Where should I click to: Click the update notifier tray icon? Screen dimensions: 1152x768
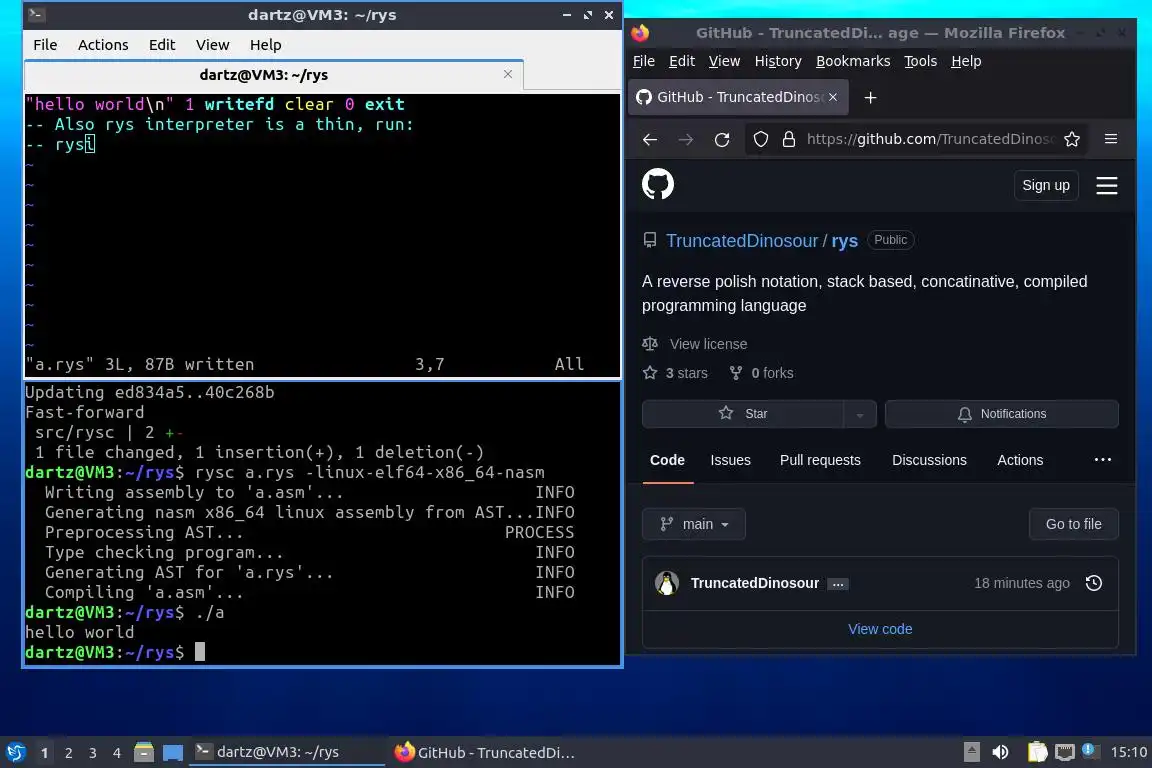[1090, 751]
